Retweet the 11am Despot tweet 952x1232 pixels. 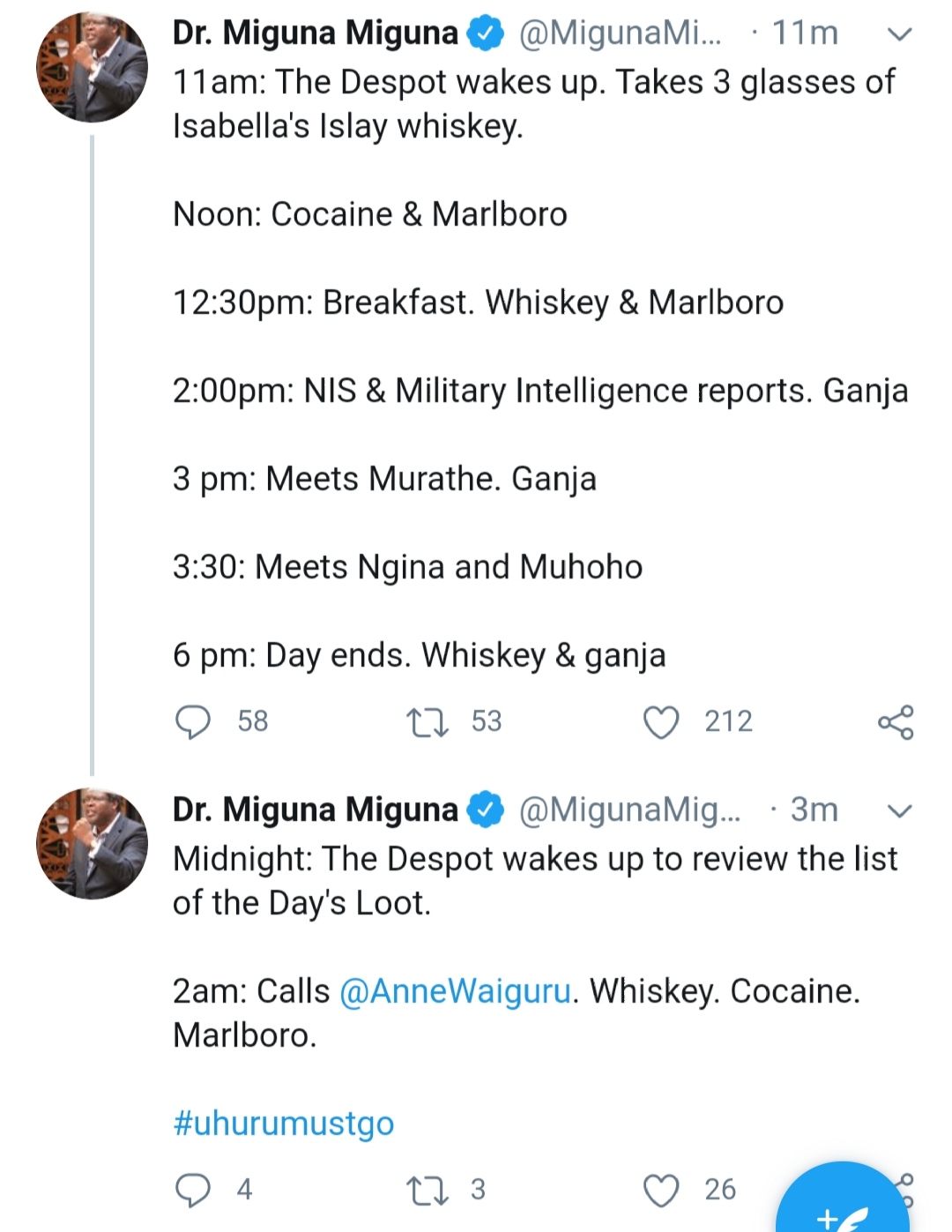pos(428,721)
